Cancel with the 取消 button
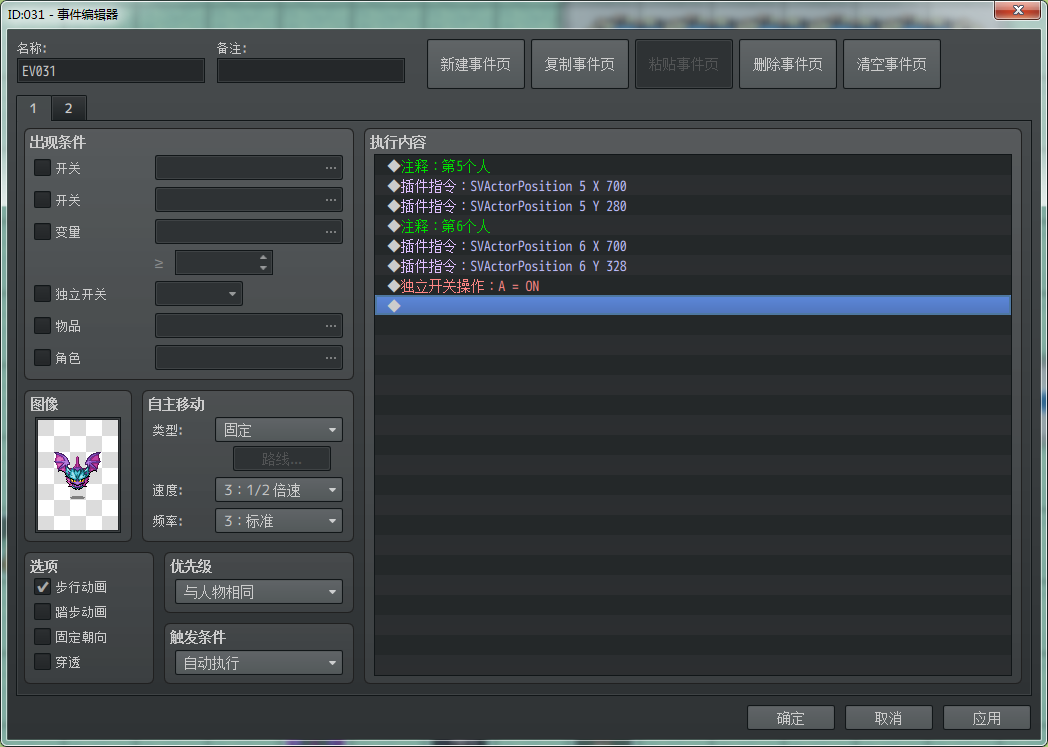Viewport: 1048px width, 747px height. click(x=889, y=718)
